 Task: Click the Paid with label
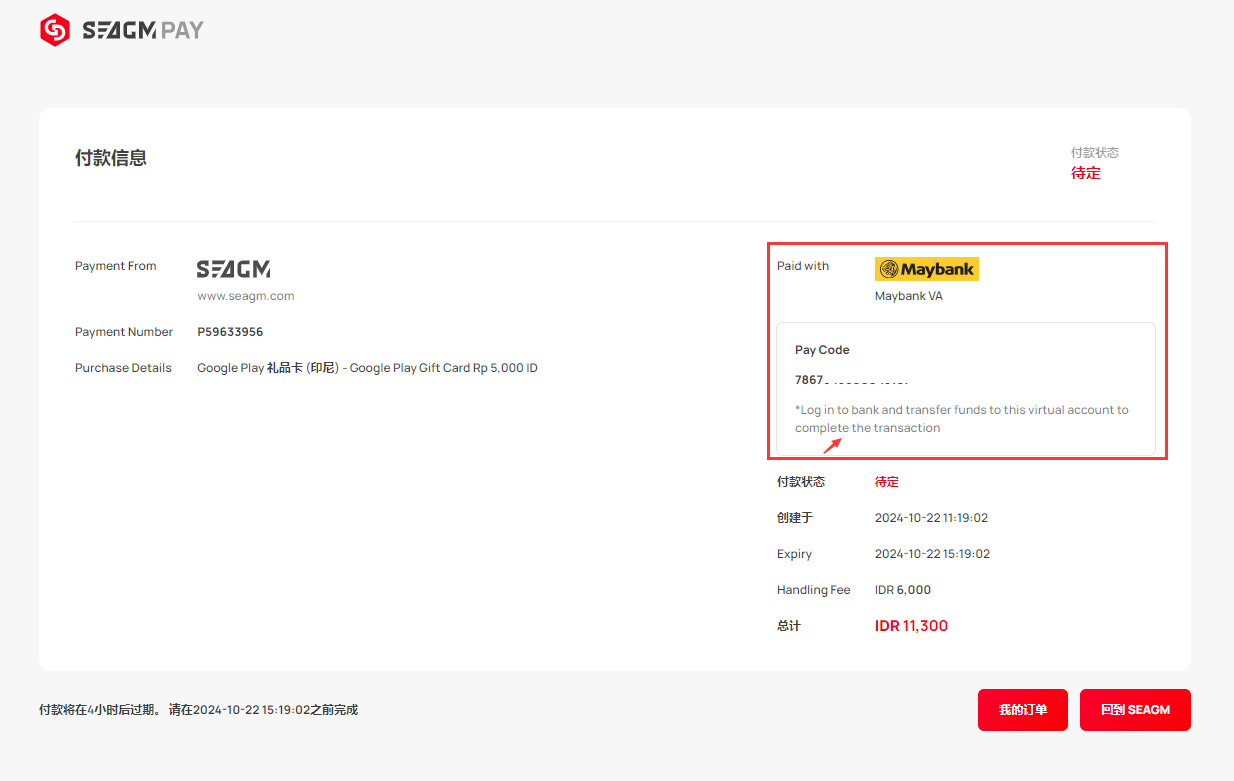coord(803,266)
